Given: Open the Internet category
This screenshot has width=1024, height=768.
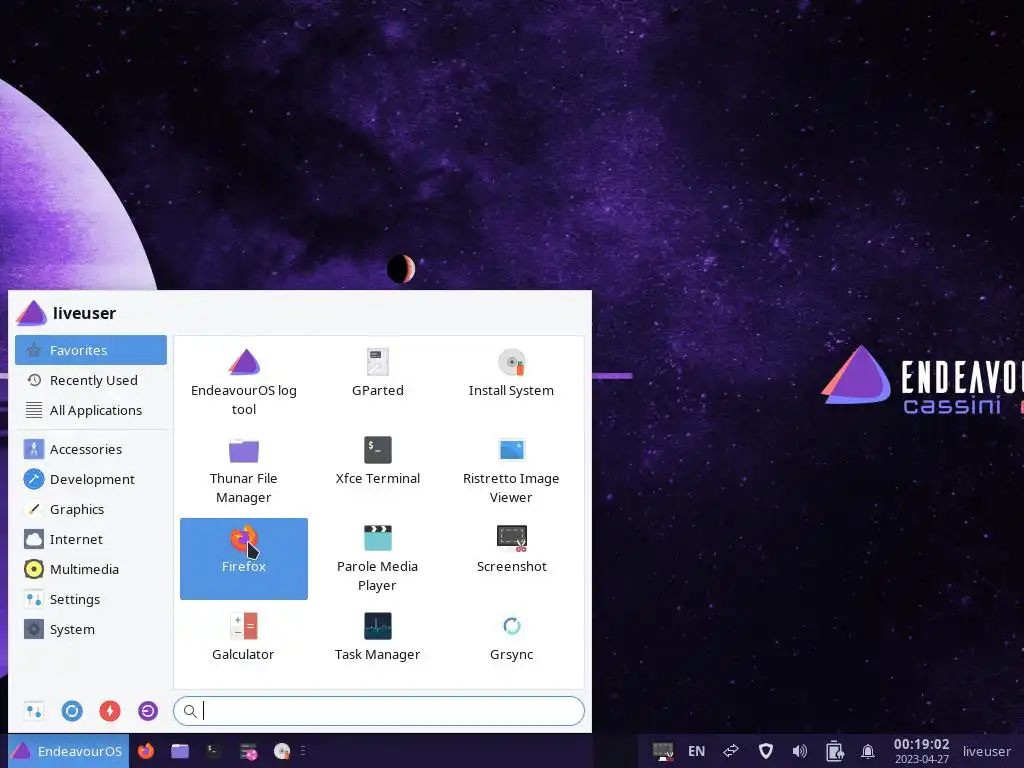Looking at the screenshot, I should click(x=91, y=539).
